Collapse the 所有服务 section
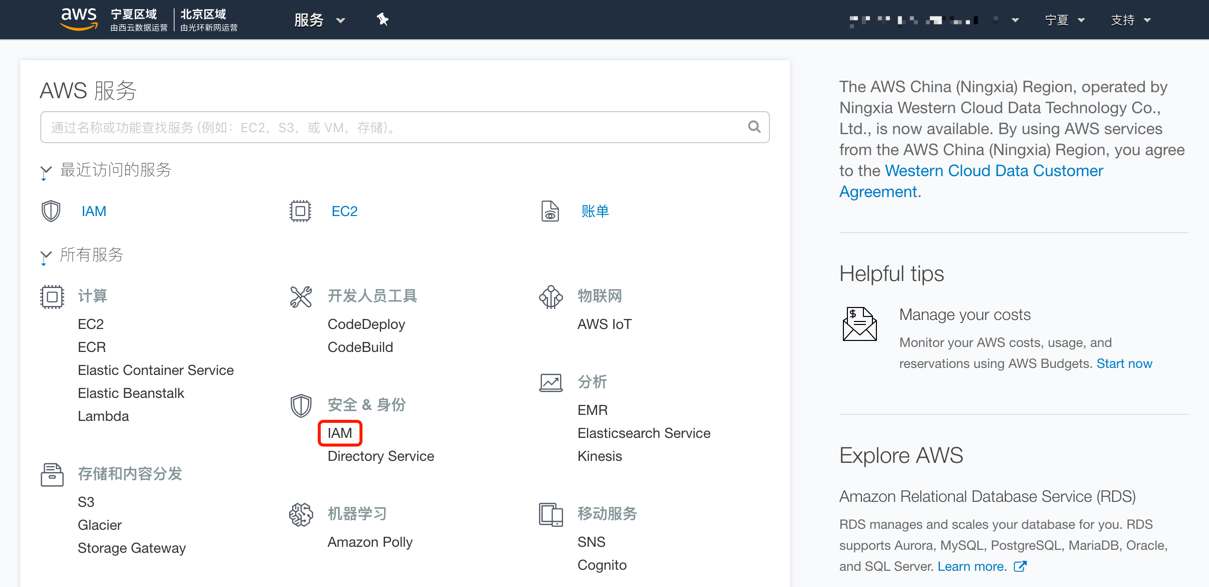The image size is (1209, 587). coord(46,256)
